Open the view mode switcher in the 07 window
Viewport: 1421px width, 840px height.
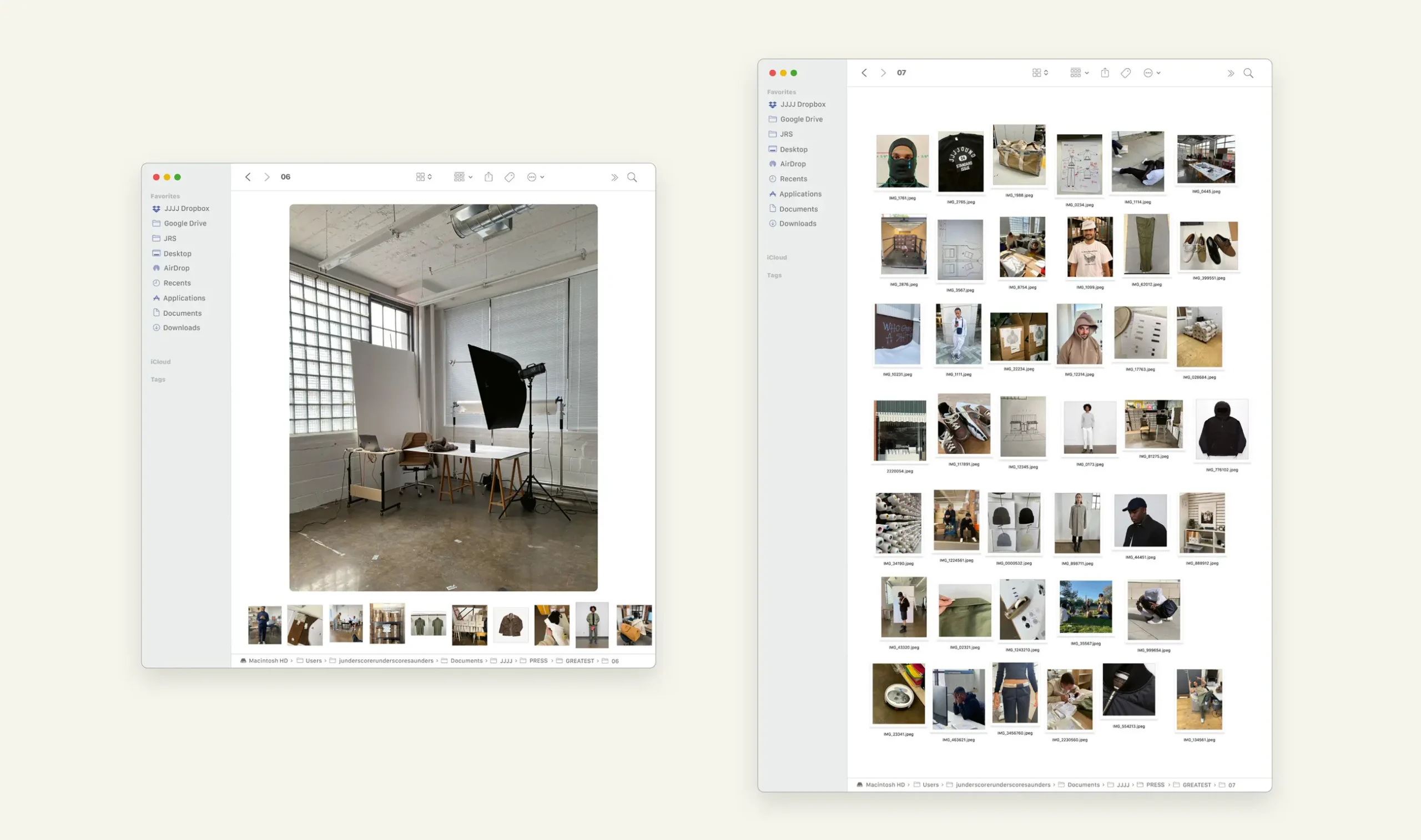click(1040, 73)
